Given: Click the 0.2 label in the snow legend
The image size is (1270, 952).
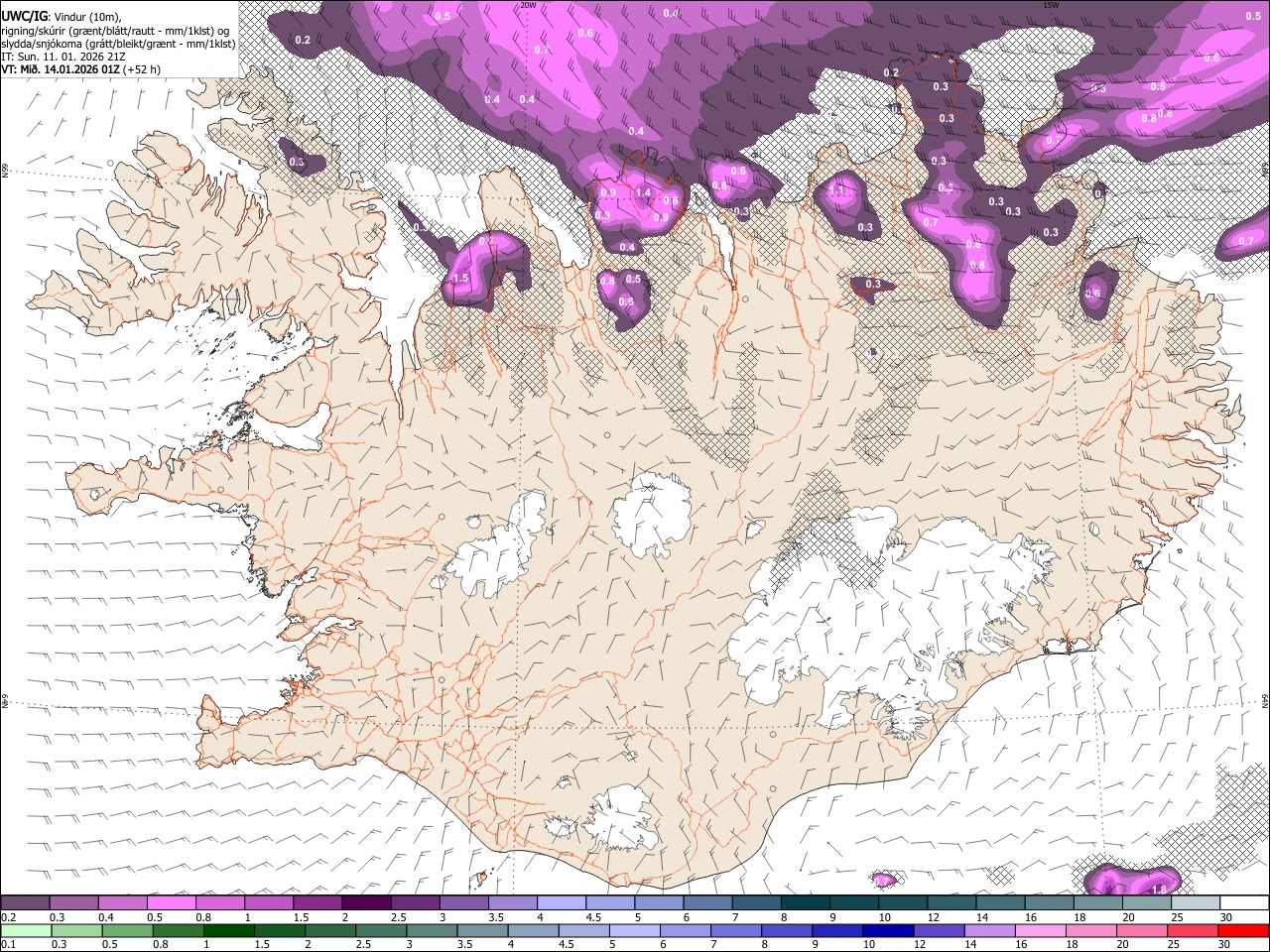Looking at the screenshot, I should point(7,917).
